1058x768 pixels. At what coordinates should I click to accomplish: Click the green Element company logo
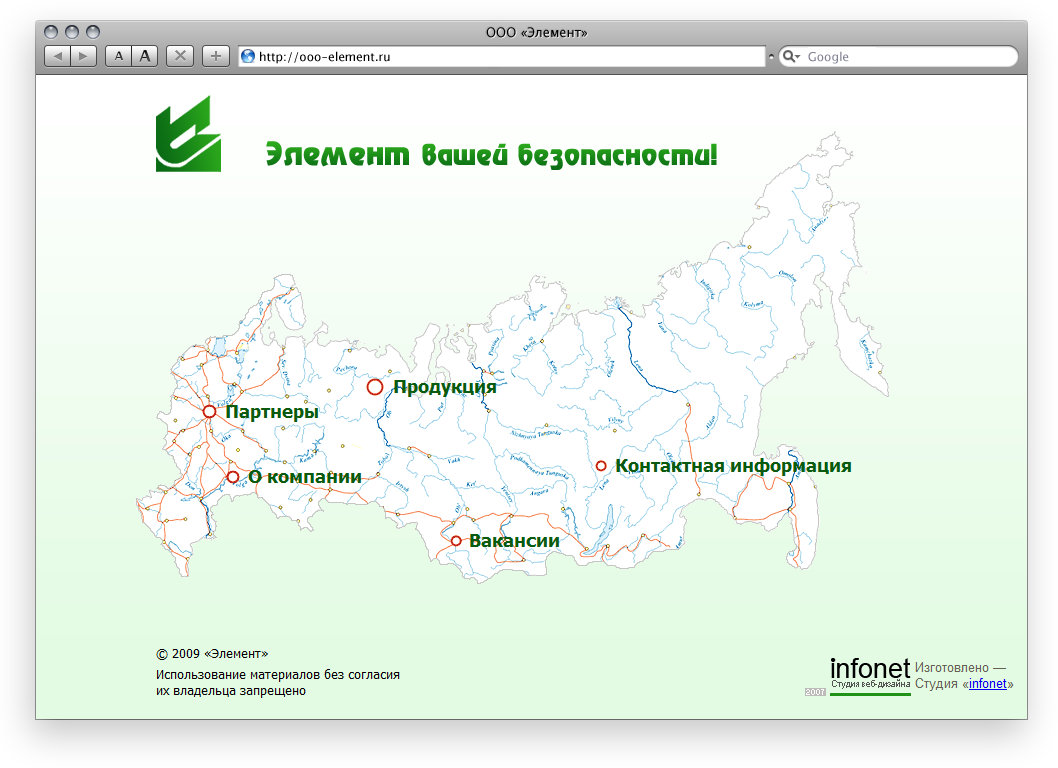(x=188, y=134)
